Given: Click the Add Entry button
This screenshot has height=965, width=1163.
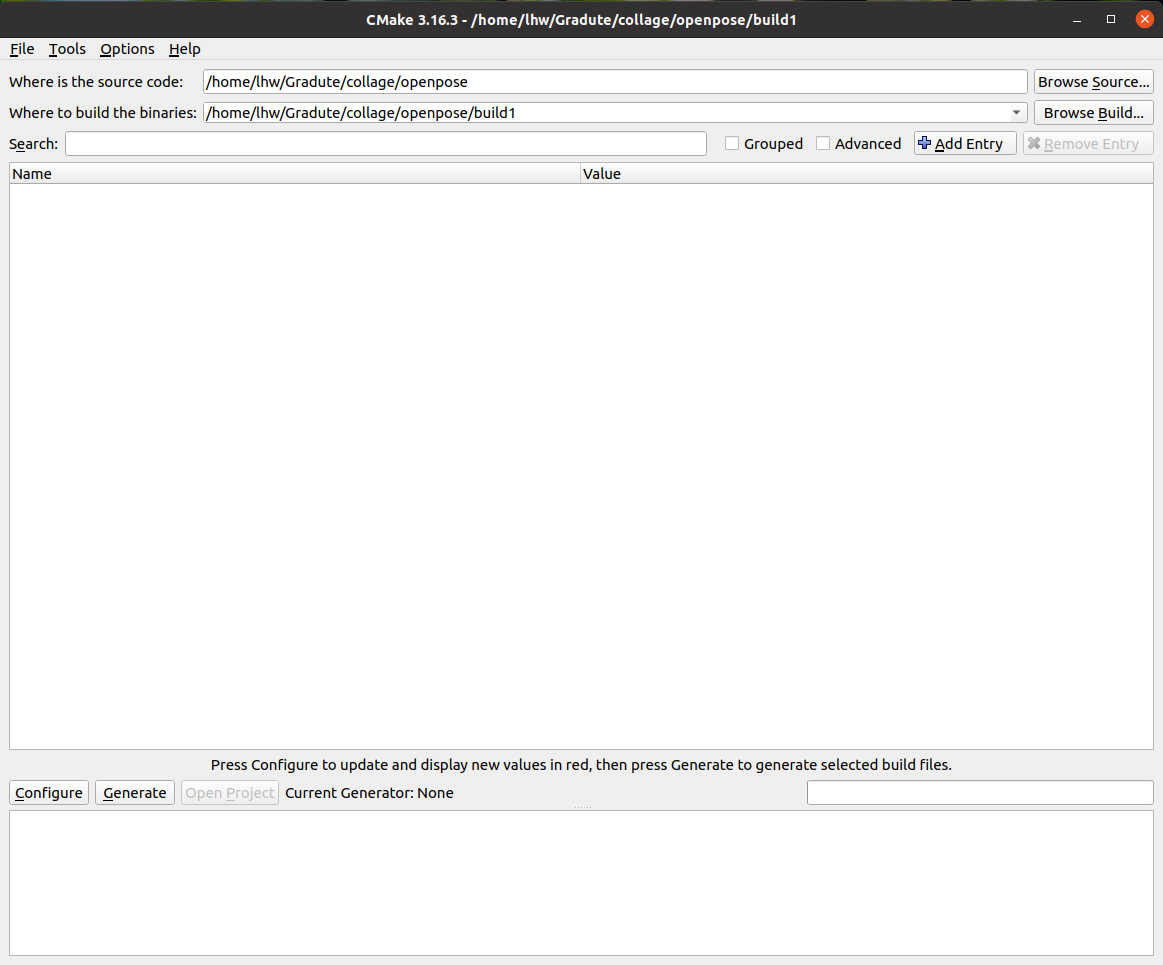Looking at the screenshot, I should pyautogui.click(x=965, y=144).
